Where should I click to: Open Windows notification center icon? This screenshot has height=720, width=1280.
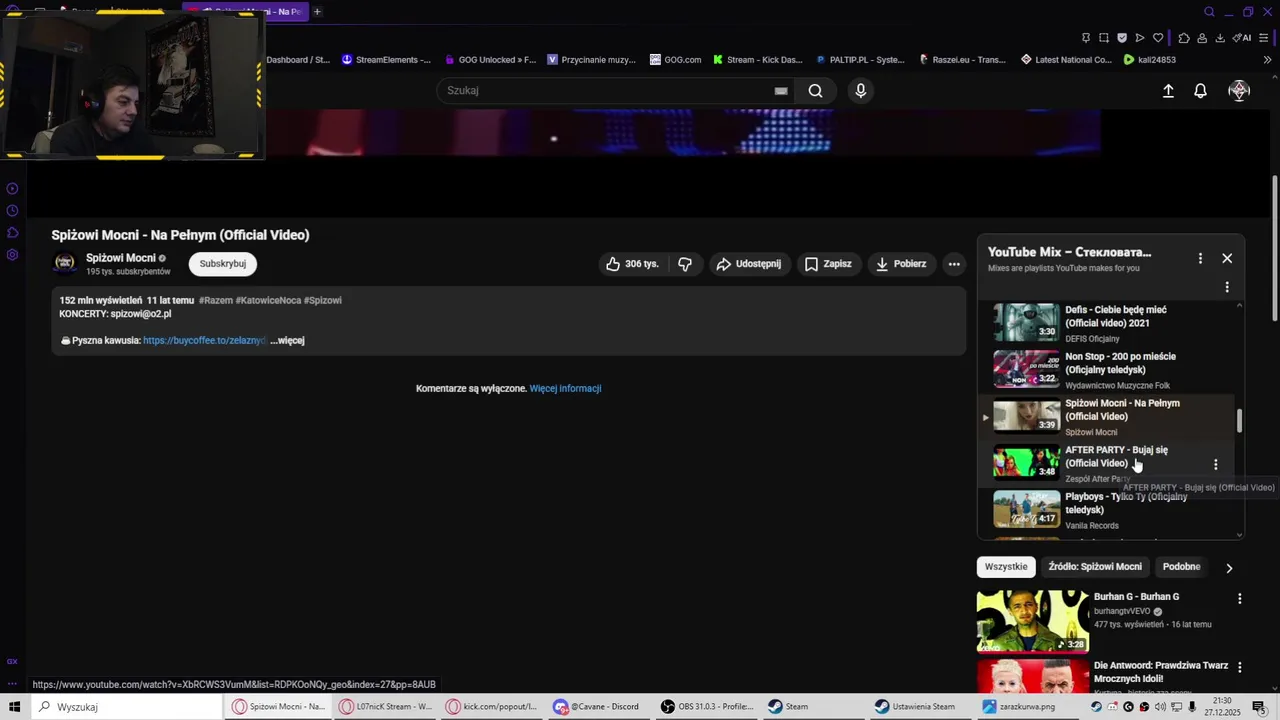1258,707
